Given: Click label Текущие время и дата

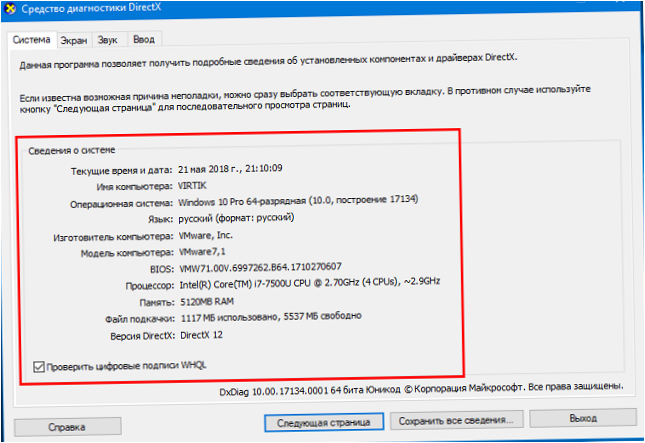Looking at the screenshot, I should 121,171.
